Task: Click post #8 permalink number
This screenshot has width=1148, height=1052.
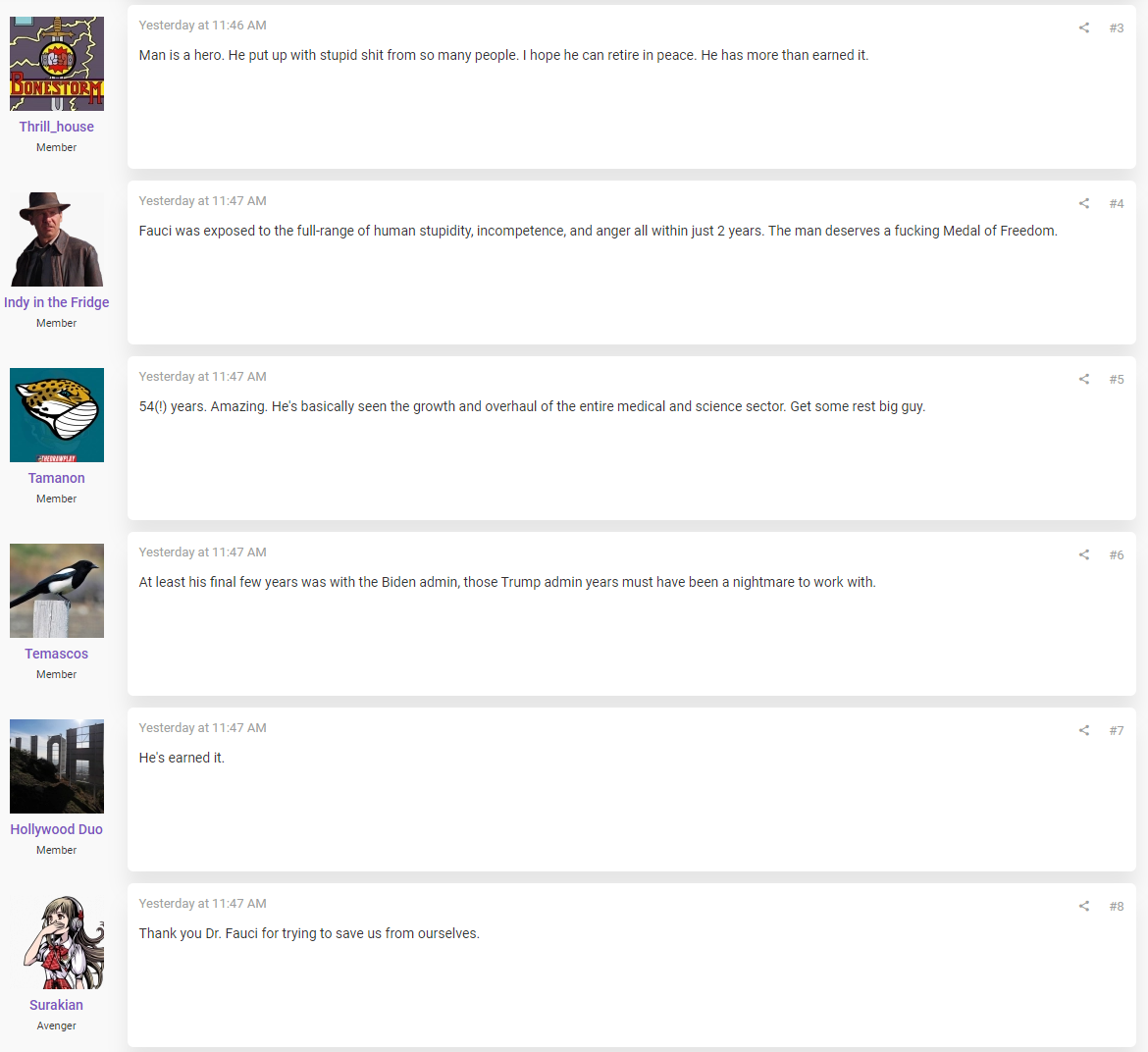Action: click(1116, 907)
